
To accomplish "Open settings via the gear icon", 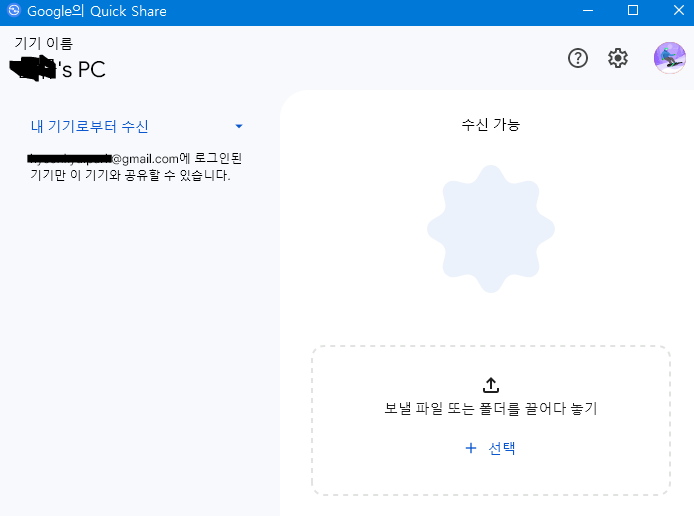I will (x=617, y=58).
